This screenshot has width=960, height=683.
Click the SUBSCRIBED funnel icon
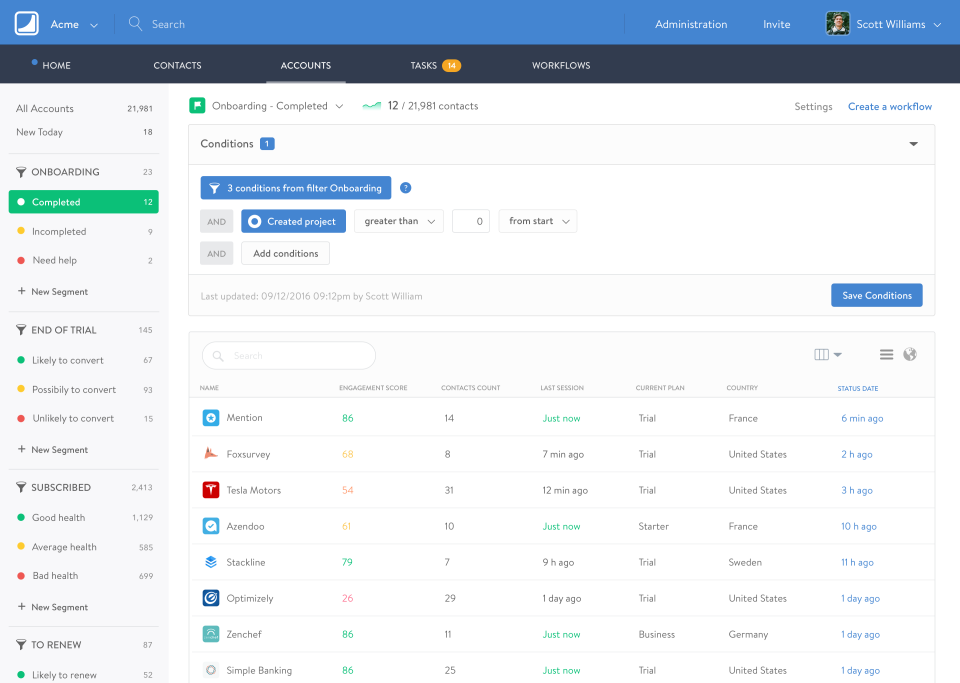[x=21, y=487]
